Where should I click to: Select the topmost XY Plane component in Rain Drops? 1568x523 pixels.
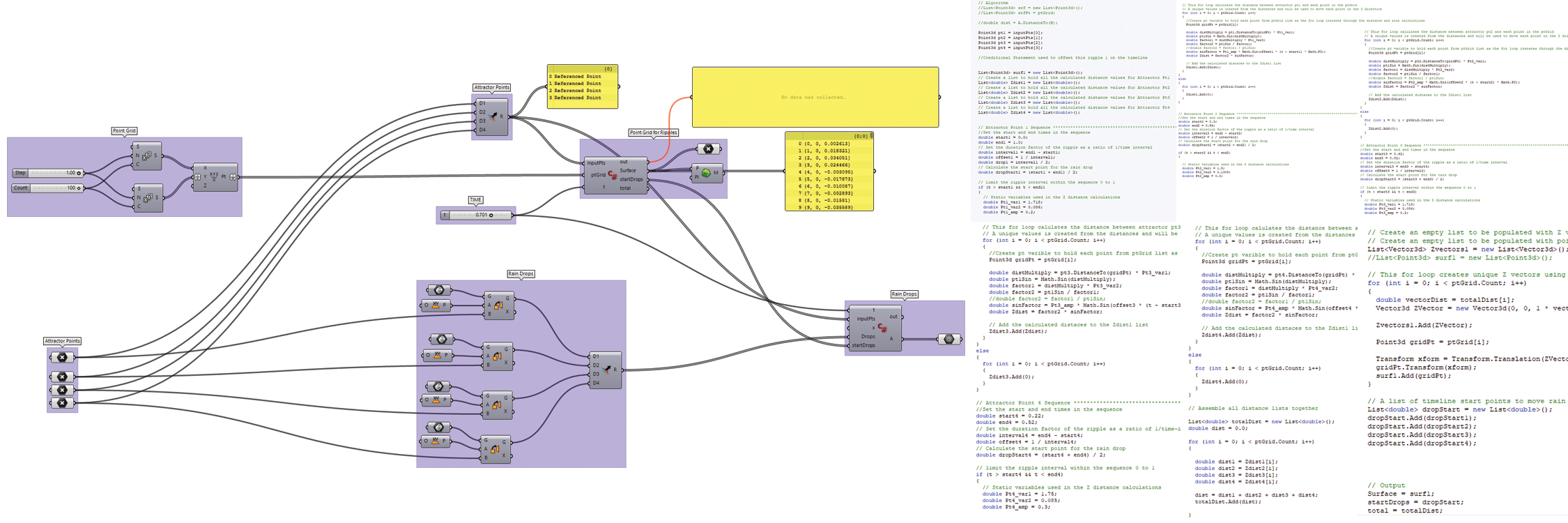(436, 305)
